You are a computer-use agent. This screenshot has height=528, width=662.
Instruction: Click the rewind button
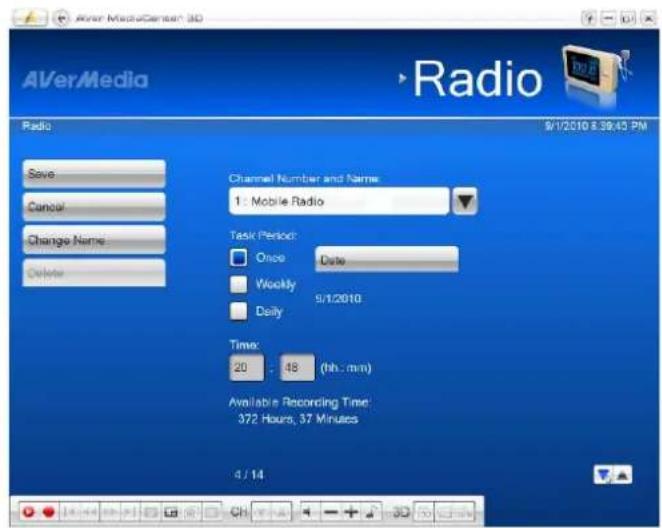[x=89, y=512]
